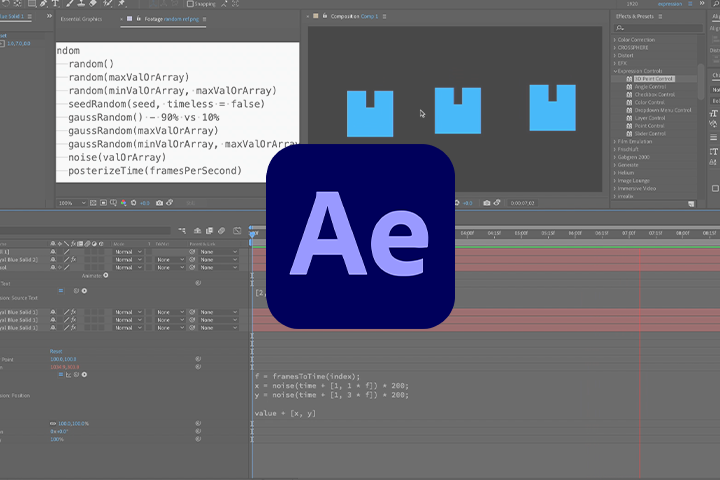Open blending Mode dropdown for Blue Solid 2
Viewport: 720px width, 480px height.
(128, 260)
